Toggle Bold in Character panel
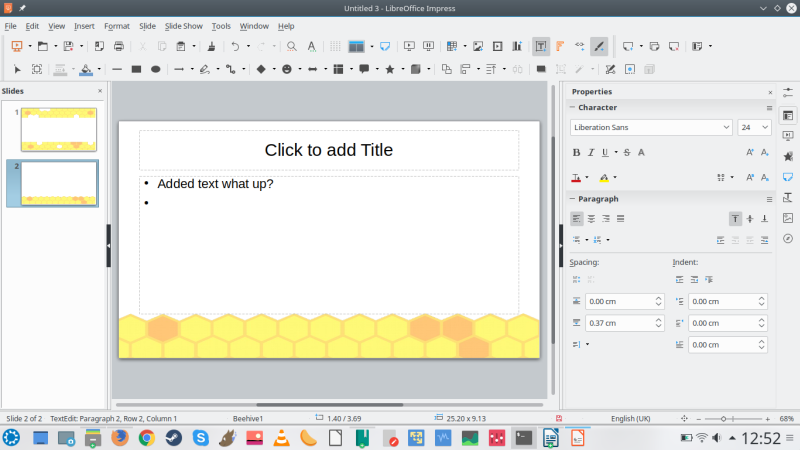This screenshot has height=450, width=800. coord(576,152)
